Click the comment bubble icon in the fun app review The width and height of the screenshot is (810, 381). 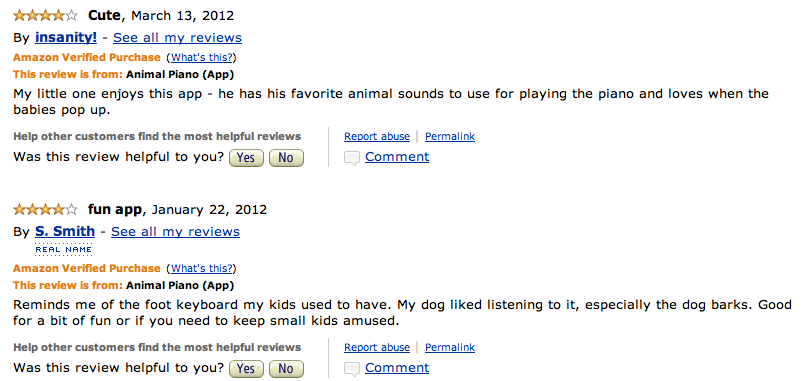(x=352, y=369)
